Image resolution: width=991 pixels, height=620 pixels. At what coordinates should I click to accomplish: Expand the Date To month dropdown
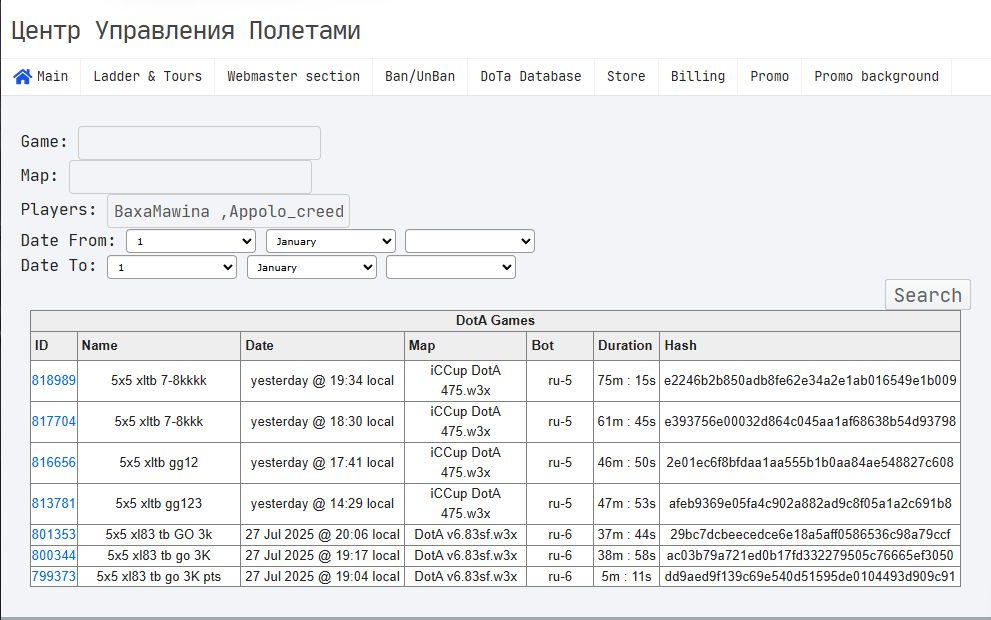pos(312,267)
